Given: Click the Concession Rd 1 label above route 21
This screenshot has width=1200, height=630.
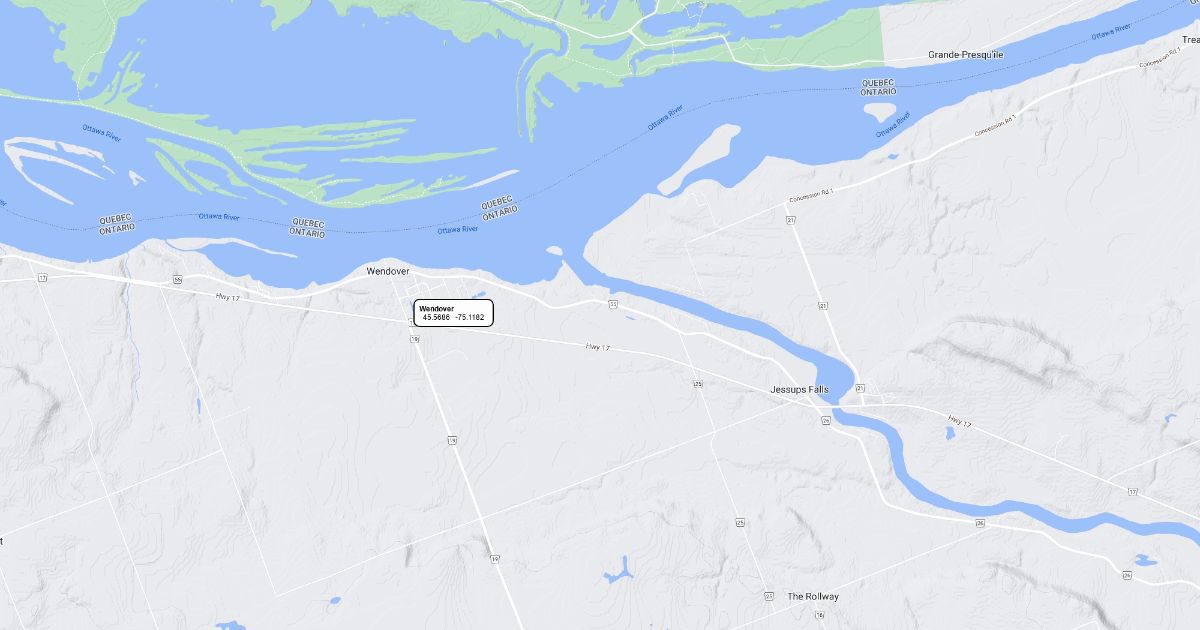Looking at the screenshot, I should [810, 193].
